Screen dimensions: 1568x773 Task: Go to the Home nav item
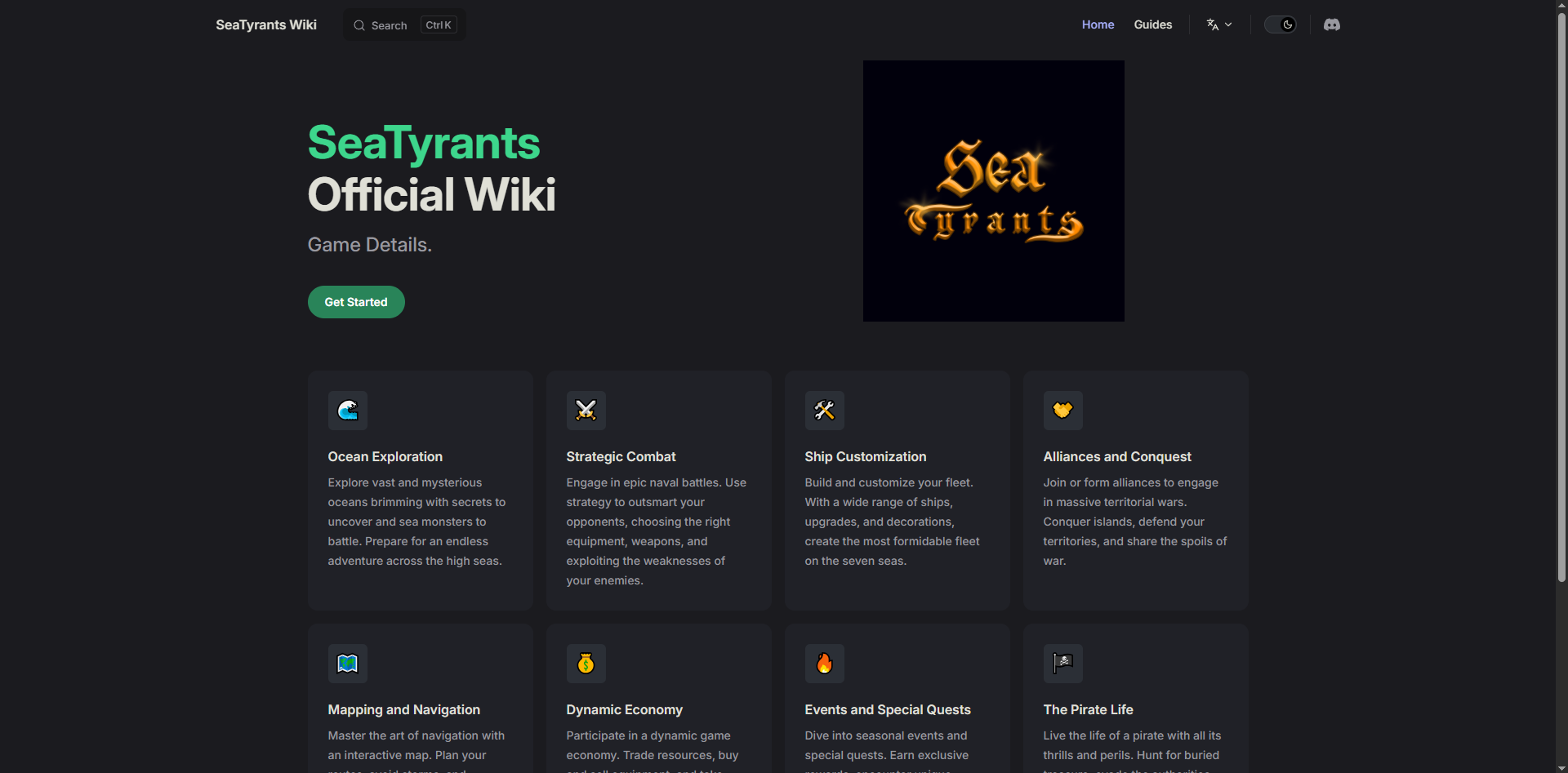[x=1098, y=24]
